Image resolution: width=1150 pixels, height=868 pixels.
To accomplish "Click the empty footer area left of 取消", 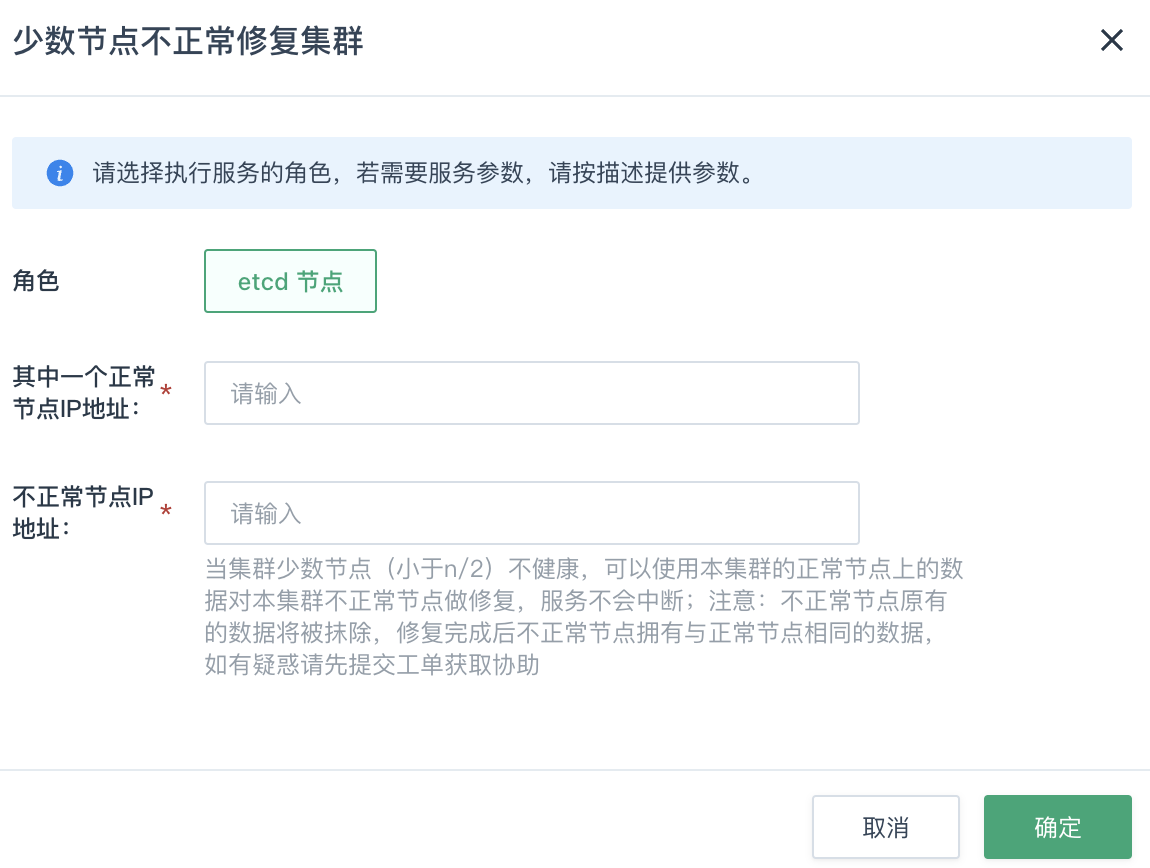I will point(400,827).
